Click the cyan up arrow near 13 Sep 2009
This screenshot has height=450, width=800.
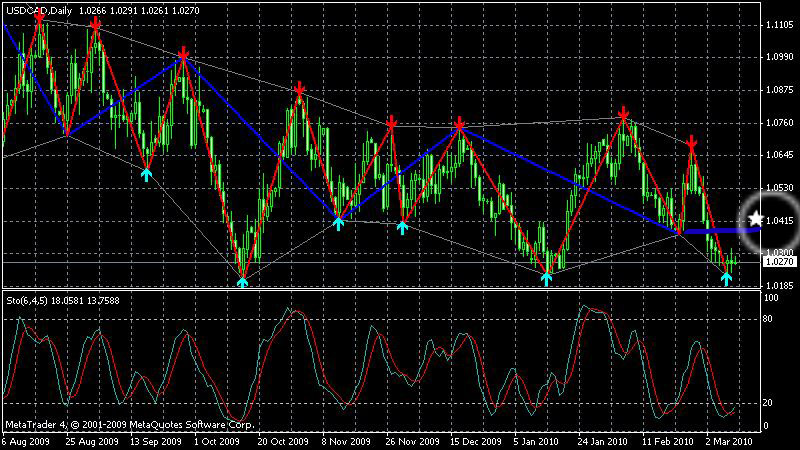pyautogui.click(x=146, y=175)
